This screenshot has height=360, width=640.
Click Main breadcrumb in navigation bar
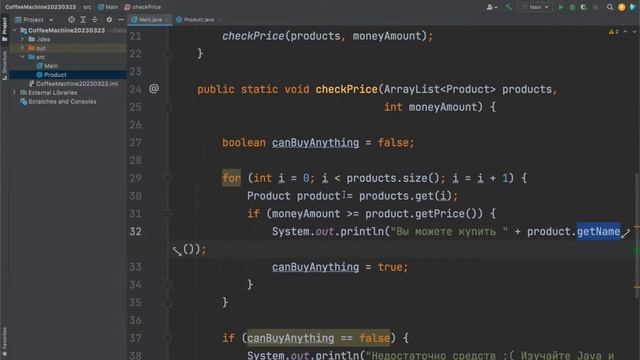pos(108,7)
